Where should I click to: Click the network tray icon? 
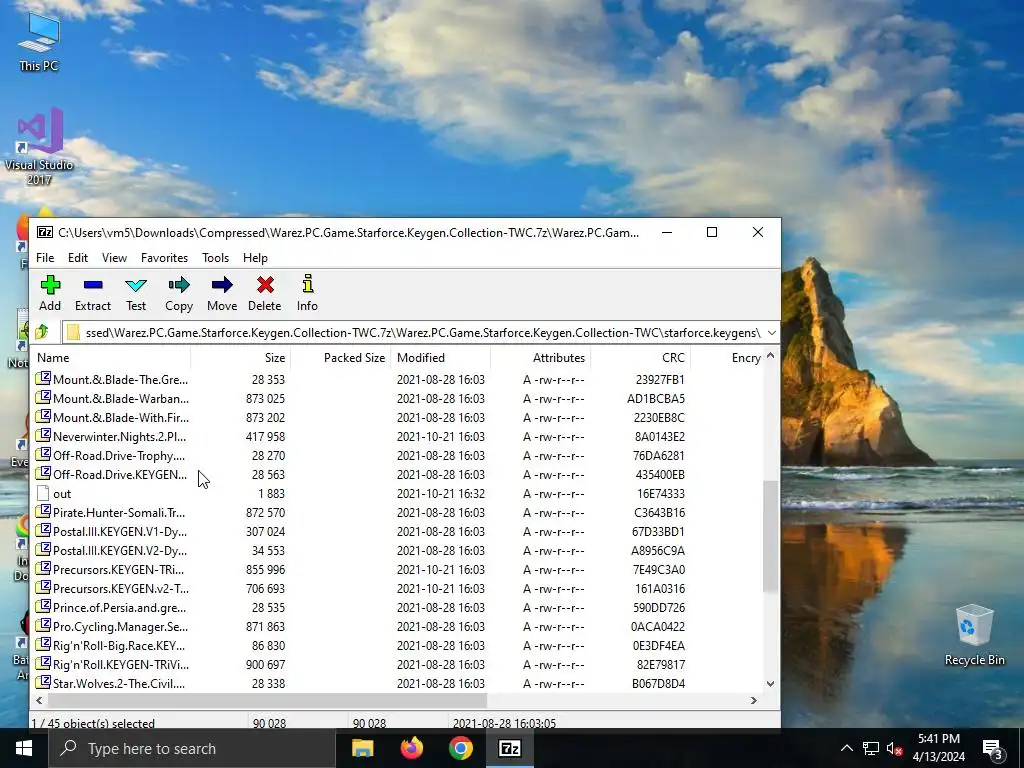[871, 749]
